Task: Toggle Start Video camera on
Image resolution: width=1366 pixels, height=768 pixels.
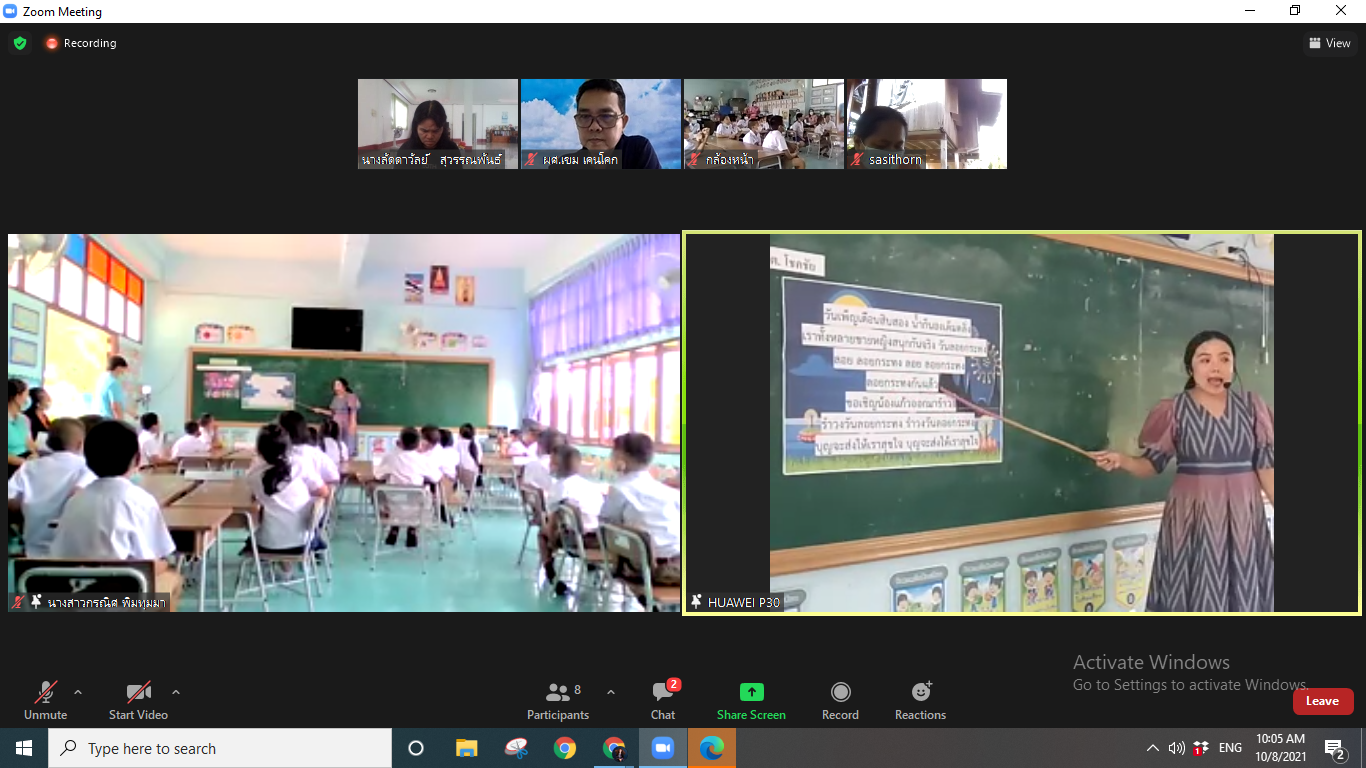Action: tap(138, 700)
